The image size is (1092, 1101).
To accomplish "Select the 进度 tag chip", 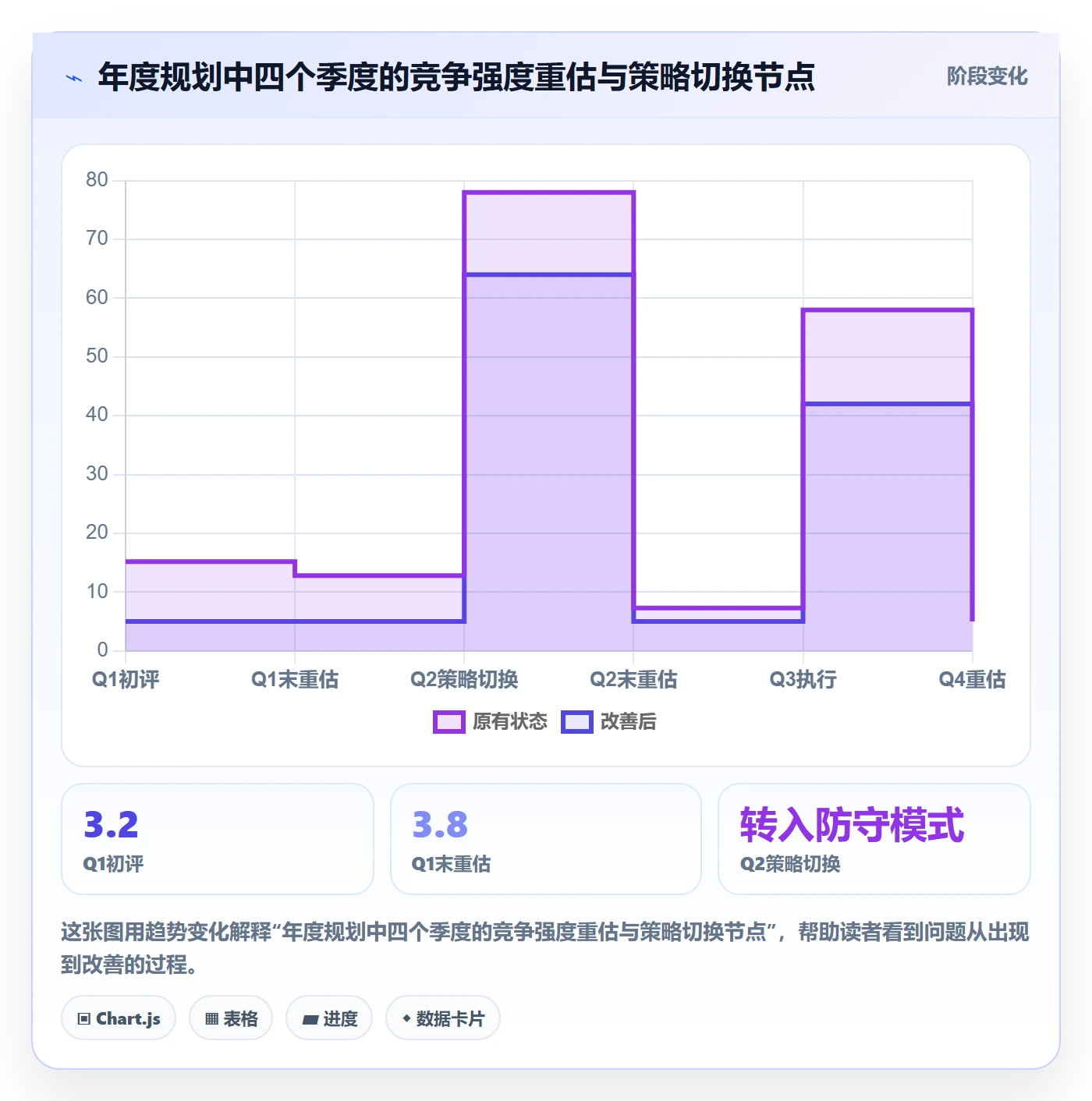I will pyautogui.click(x=329, y=1018).
